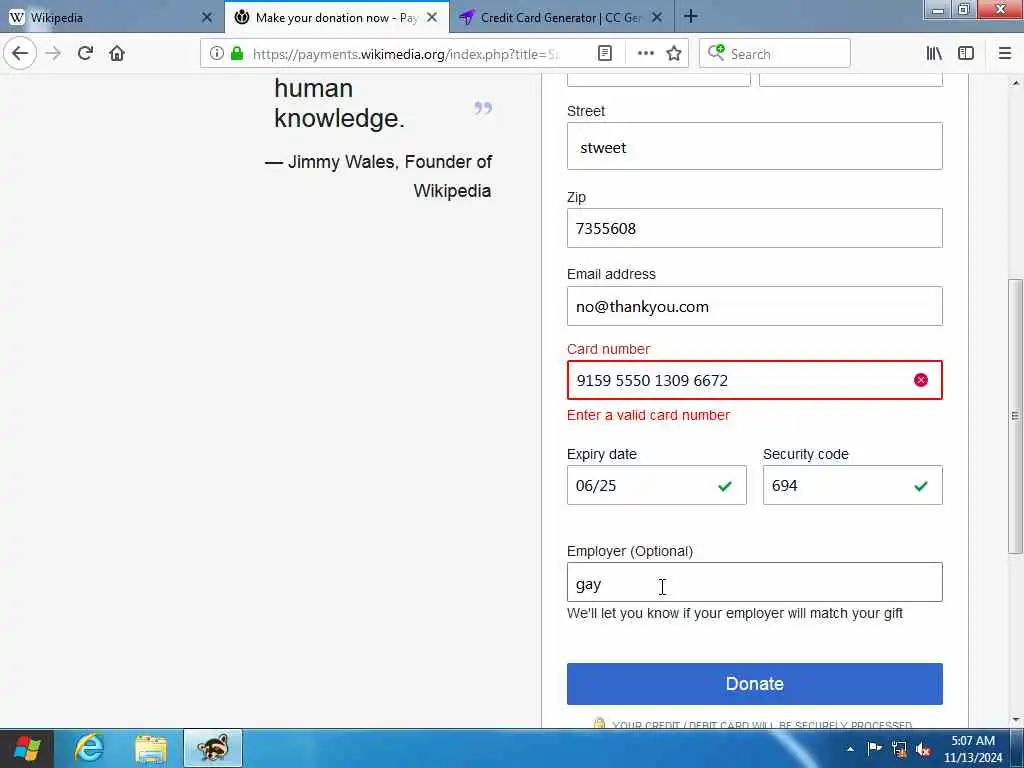Viewport: 1024px width, 768px height.
Task: Open a new tab with plus button
Action: (691, 17)
